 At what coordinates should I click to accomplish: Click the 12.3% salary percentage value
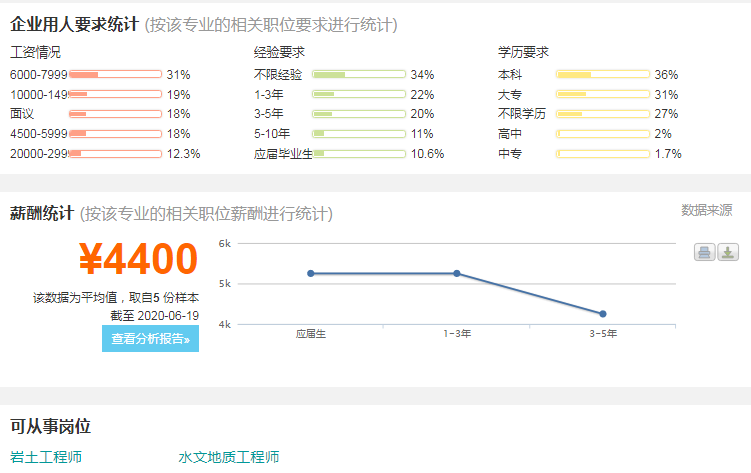pos(183,154)
